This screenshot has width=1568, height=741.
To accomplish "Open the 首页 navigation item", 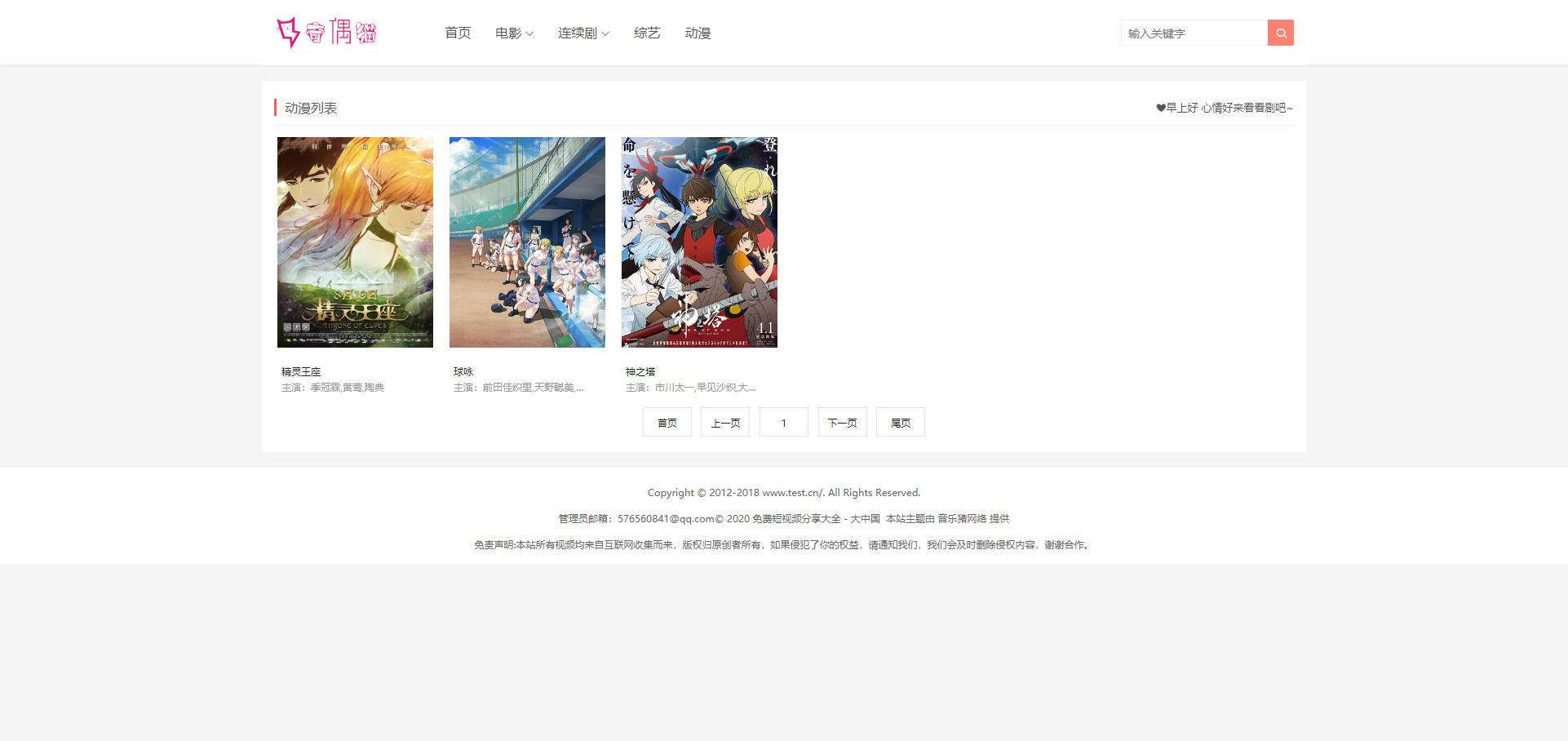I will click(x=458, y=33).
